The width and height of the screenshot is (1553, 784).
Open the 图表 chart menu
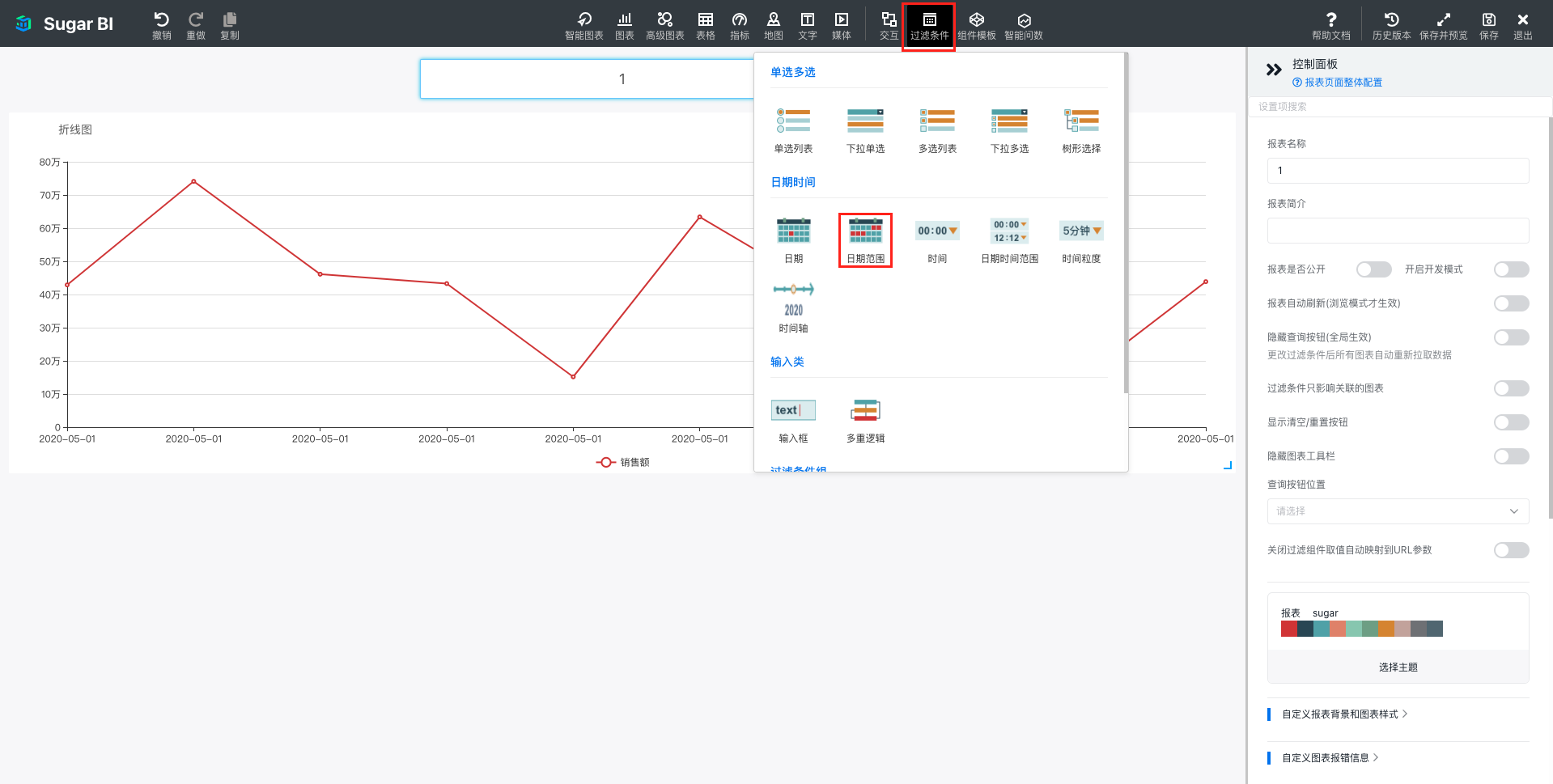click(625, 25)
